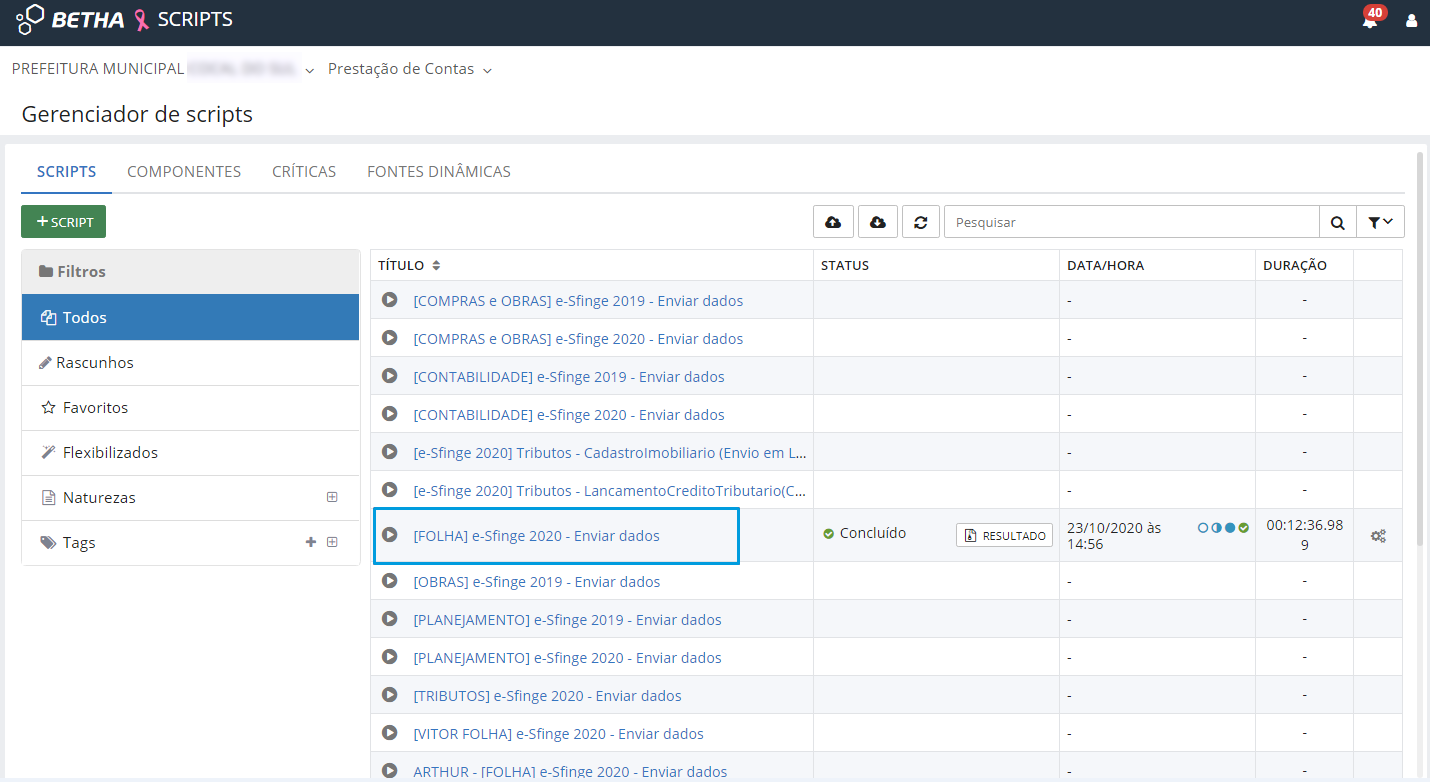
Task: Run [FOLHA] e-Sfinge 2020 script
Action: [390, 535]
